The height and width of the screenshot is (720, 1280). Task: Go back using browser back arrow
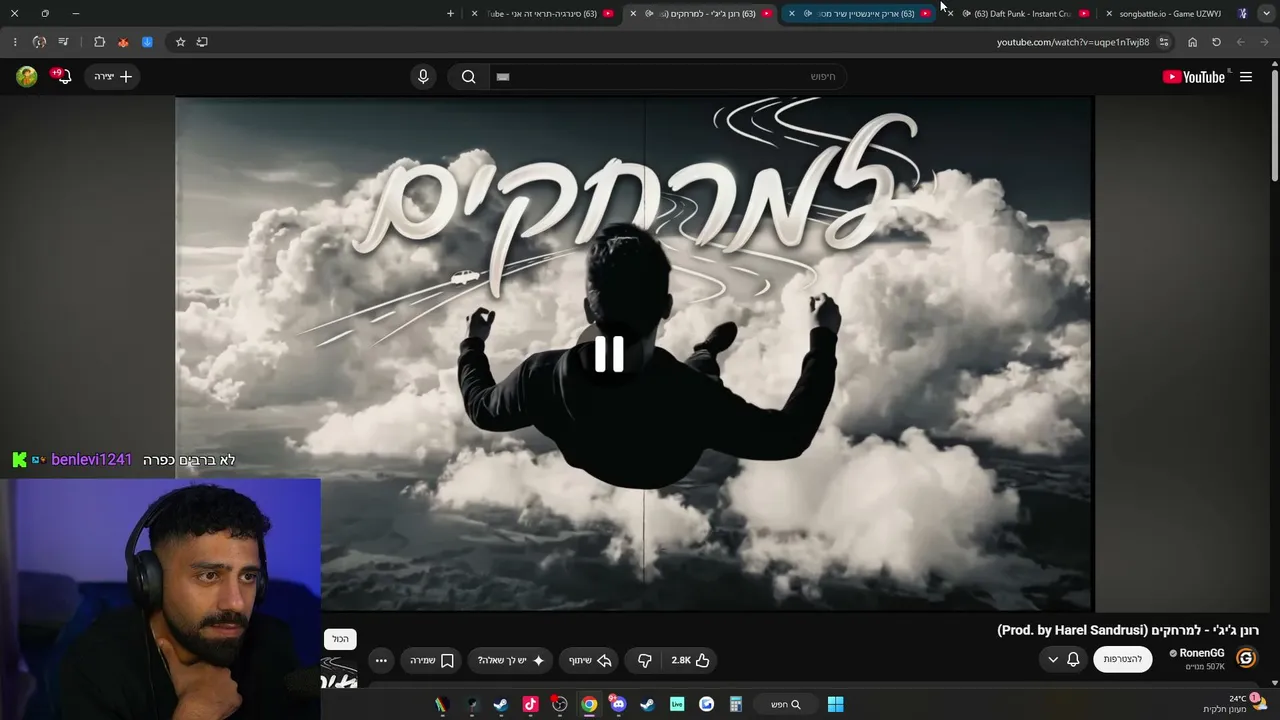(x=1264, y=42)
